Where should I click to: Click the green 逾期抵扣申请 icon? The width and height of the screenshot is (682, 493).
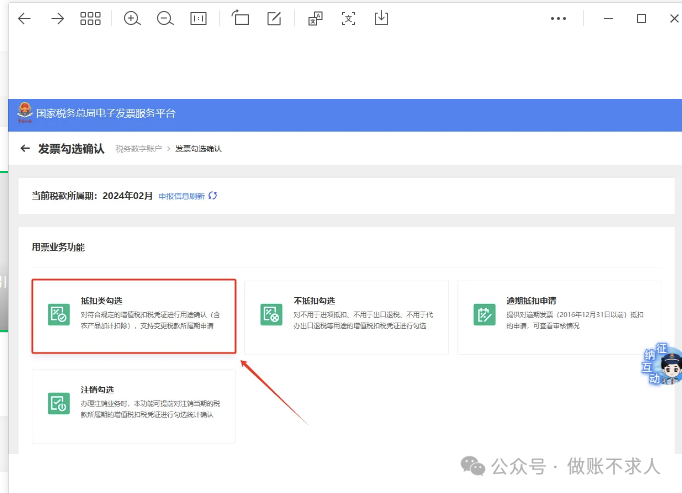click(485, 314)
